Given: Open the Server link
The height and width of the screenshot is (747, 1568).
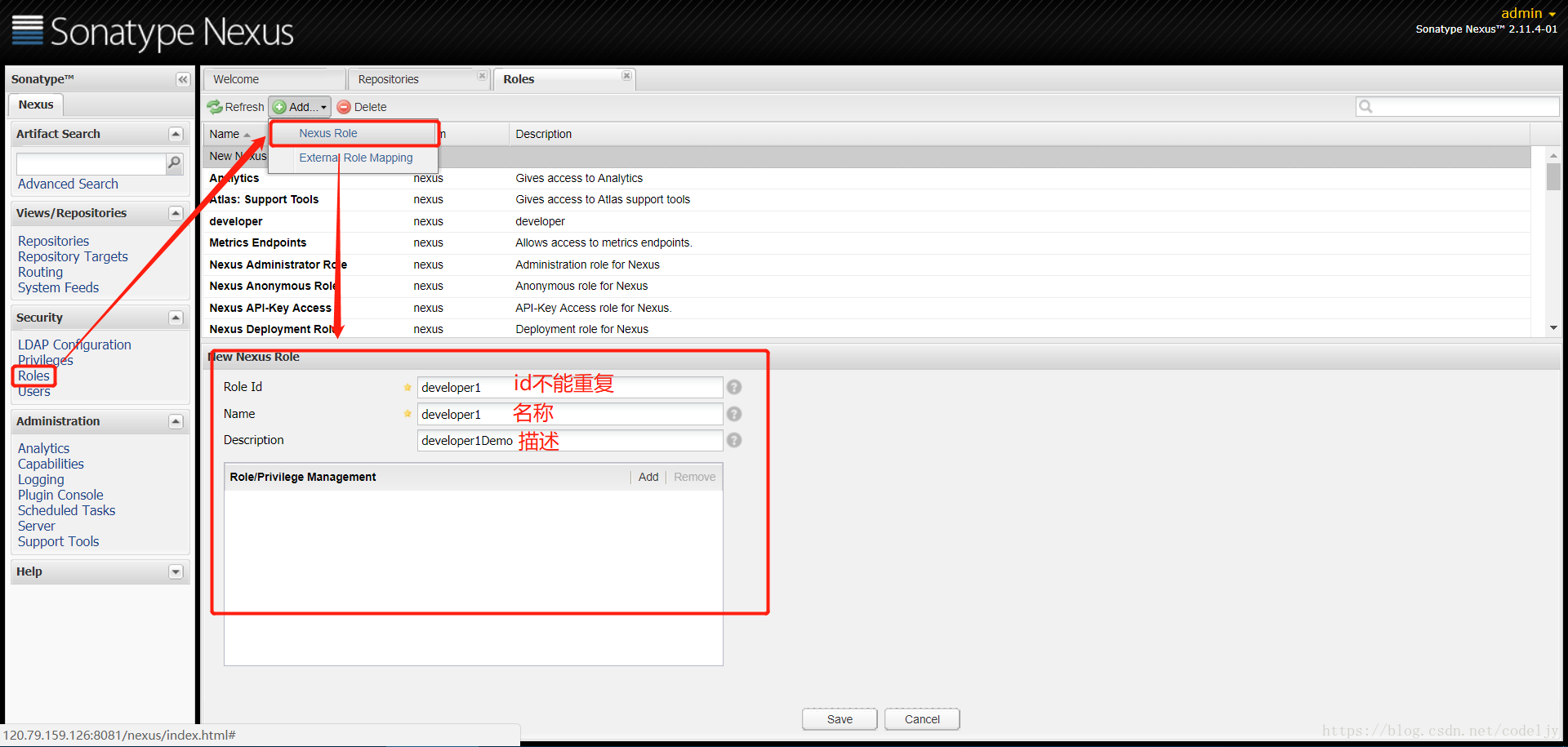Looking at the screenshot, I should [37, 526].
